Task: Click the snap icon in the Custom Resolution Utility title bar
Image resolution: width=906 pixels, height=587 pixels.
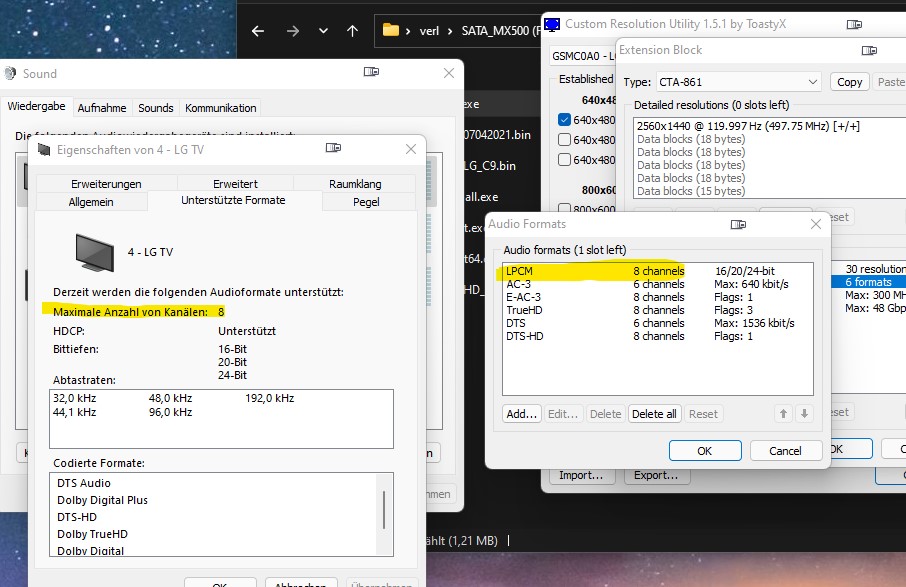Action: (x=854, y=24)
